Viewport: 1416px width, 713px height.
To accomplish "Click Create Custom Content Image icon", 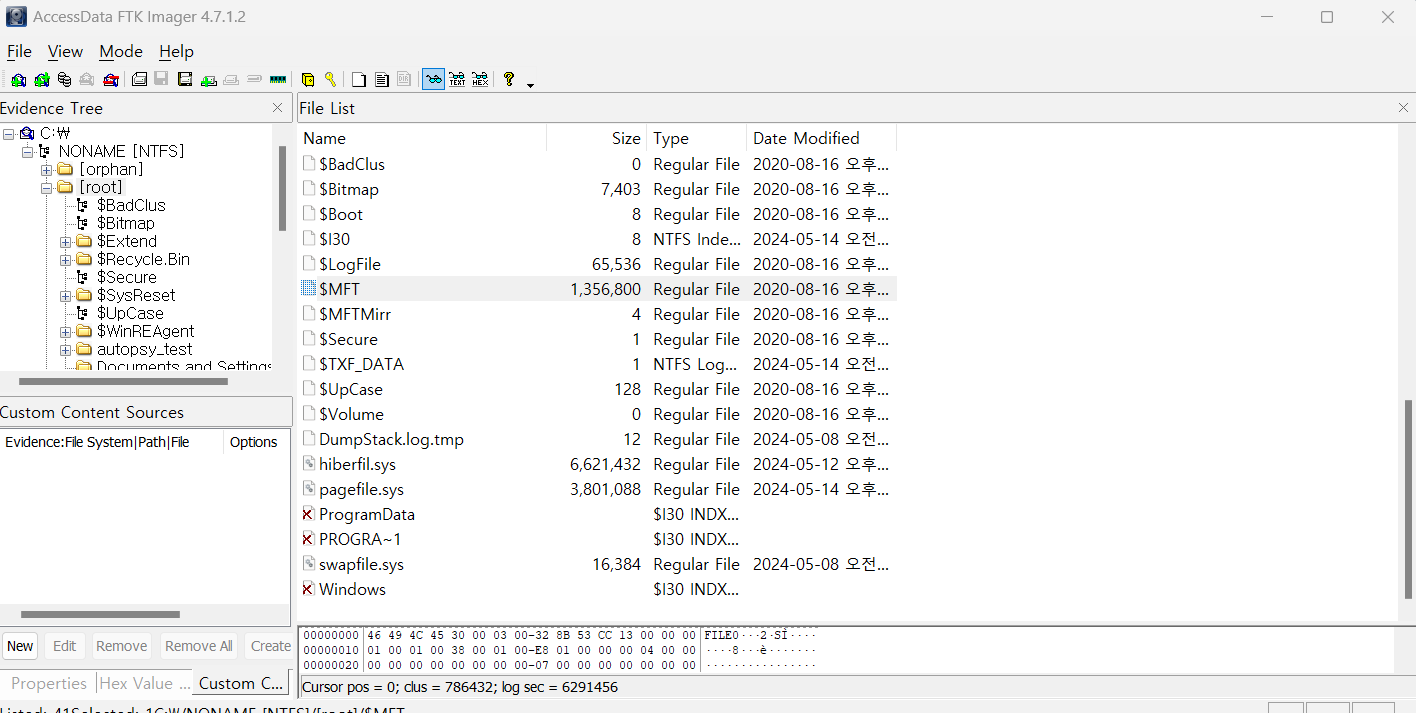I will tap(231, 79).
